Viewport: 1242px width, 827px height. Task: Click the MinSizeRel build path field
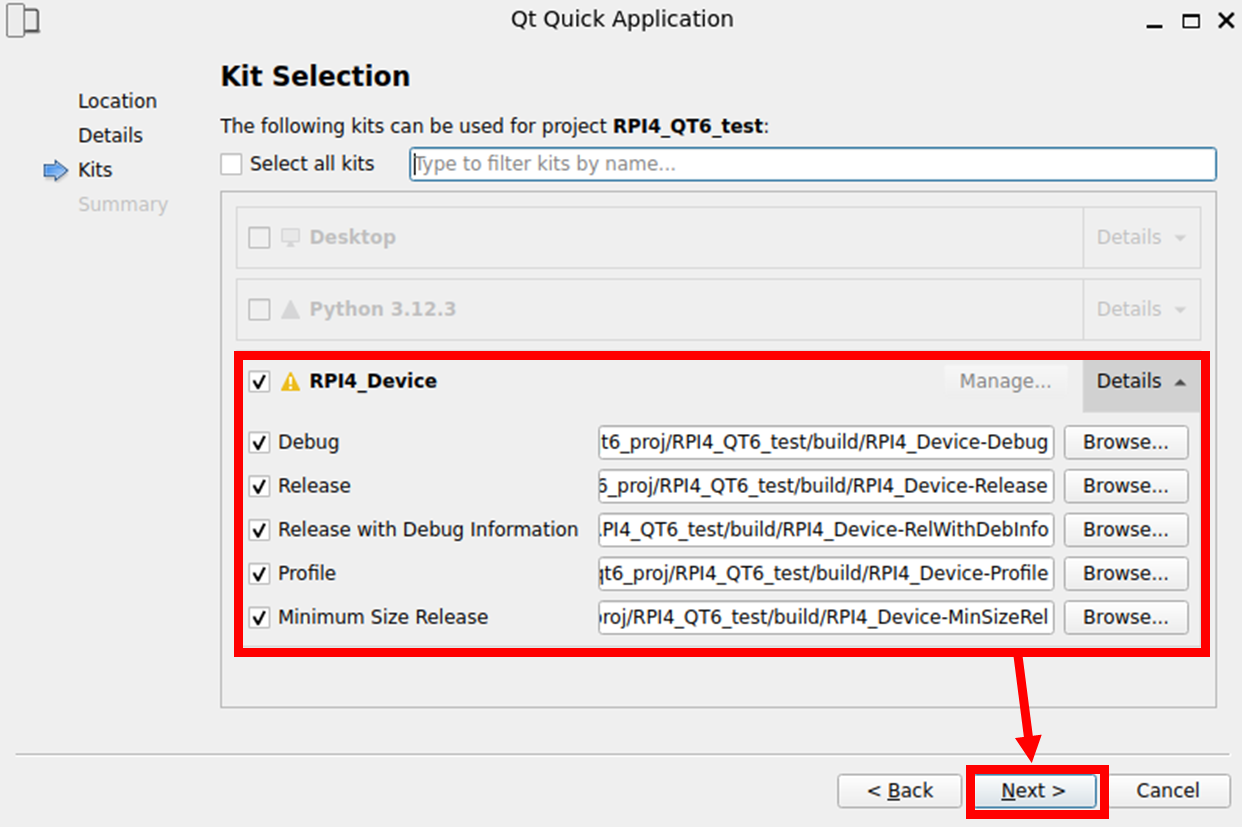coord(826,618)
